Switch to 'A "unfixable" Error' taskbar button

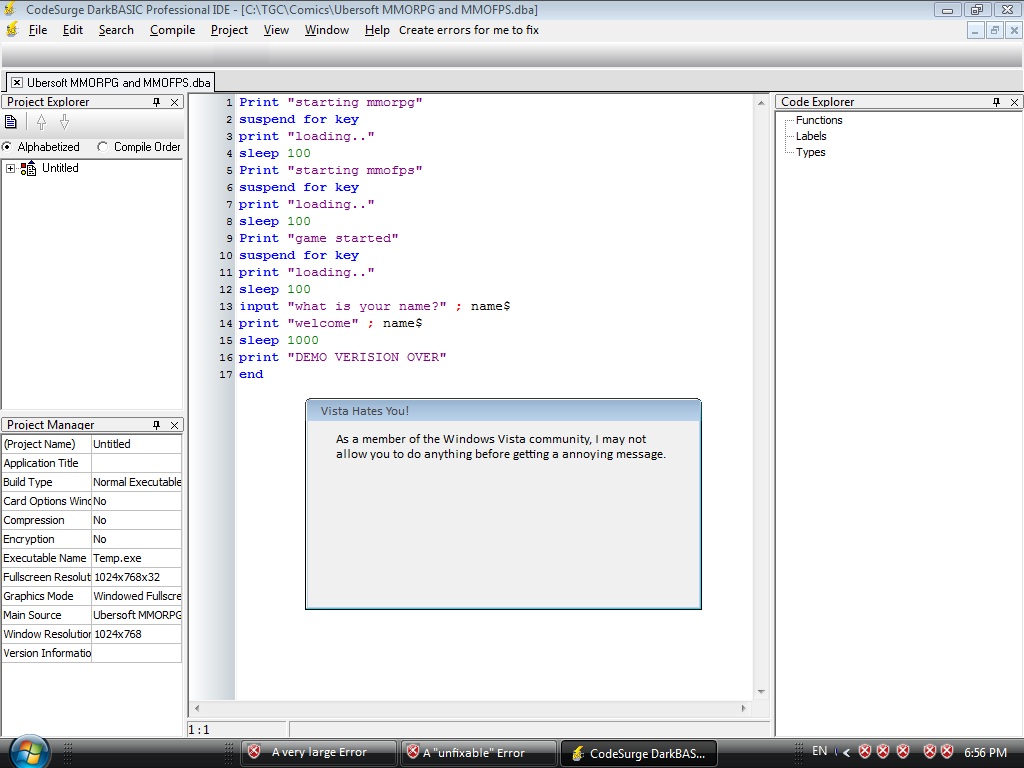(478, 752)
